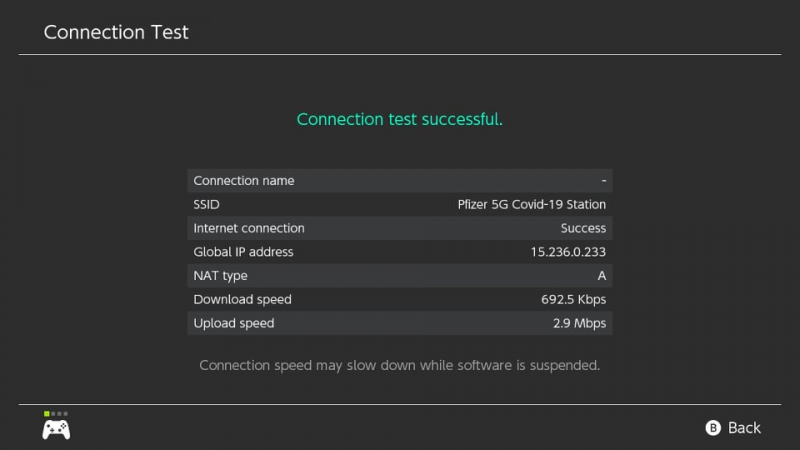Click the B button icon
The width and height of the screenshot is (800, 450).
(713, 428)
